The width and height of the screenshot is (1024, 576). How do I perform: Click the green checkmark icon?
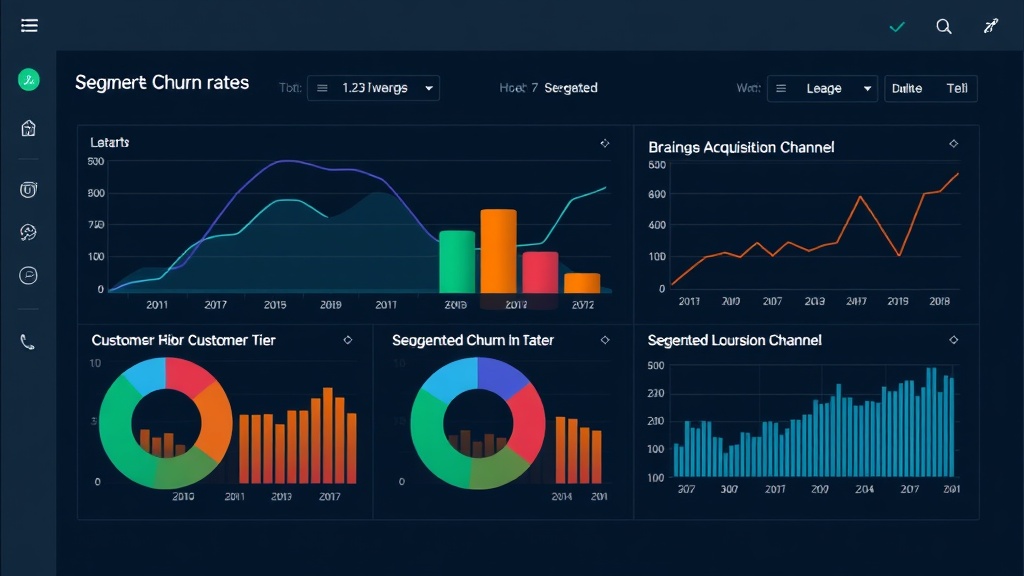[x=897, y=27]
